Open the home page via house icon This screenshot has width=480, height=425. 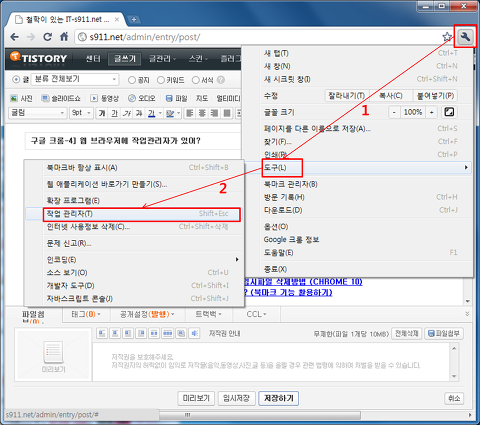(64, 36)
